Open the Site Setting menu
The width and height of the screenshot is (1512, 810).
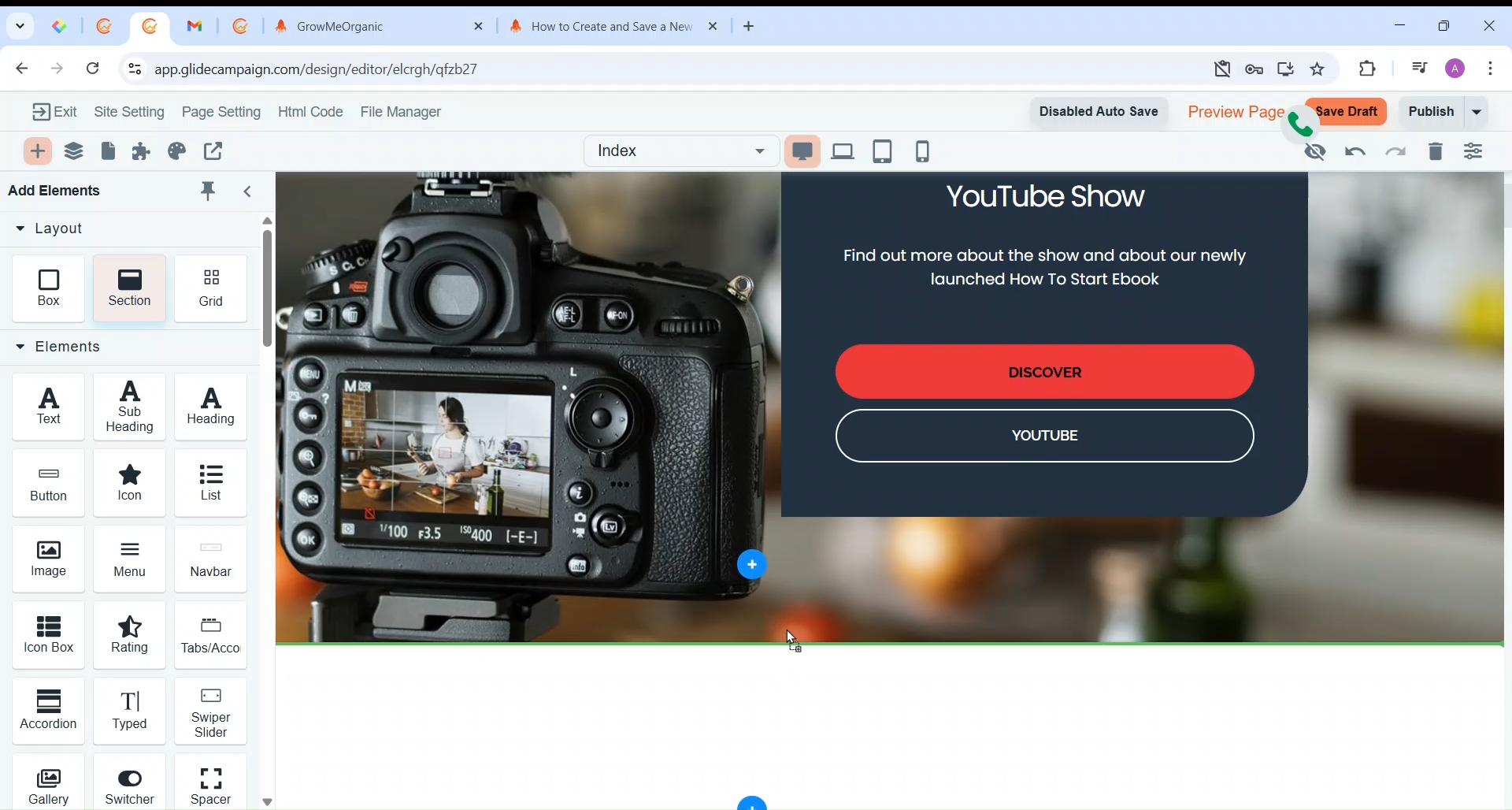pyautogui.click(x=129, y=112)
